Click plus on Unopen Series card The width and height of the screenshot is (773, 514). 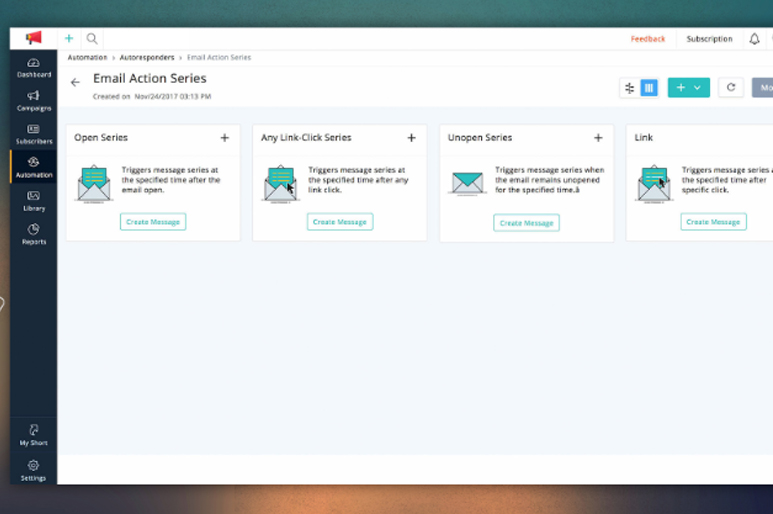click(x=598, y=138)
